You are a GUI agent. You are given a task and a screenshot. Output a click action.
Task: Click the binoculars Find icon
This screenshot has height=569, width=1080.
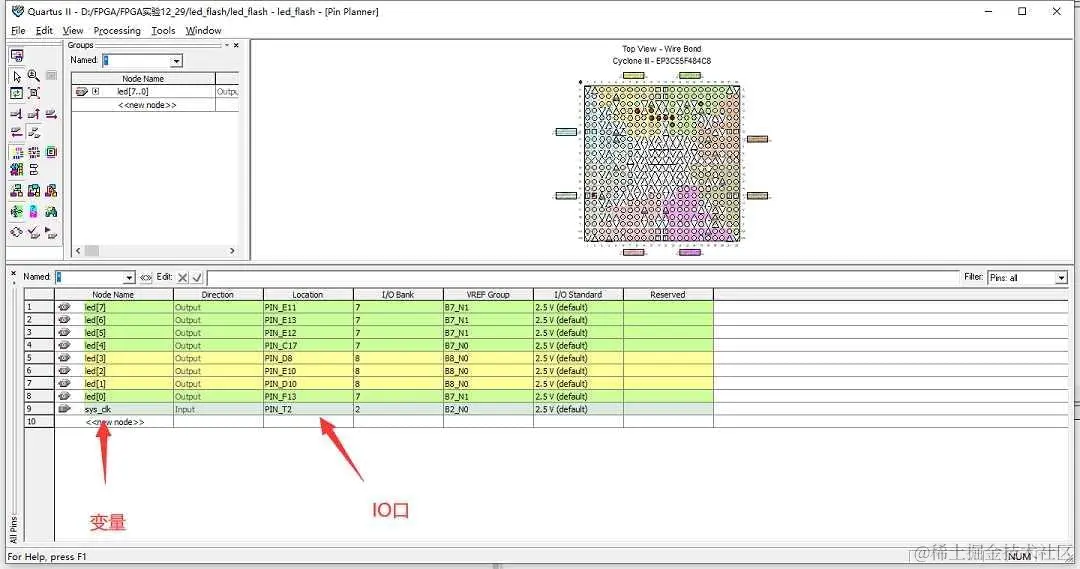[51, 211]
